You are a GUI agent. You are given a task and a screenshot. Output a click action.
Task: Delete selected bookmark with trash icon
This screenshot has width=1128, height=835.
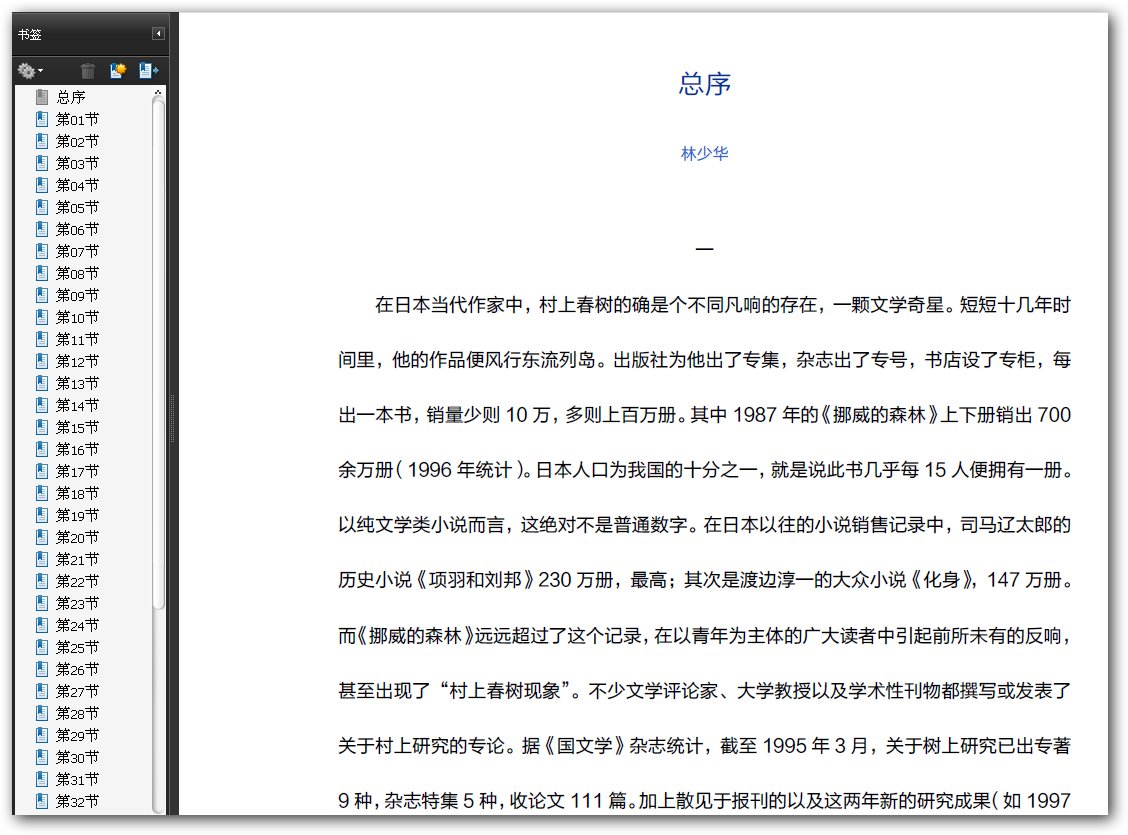tap(88, 70)
